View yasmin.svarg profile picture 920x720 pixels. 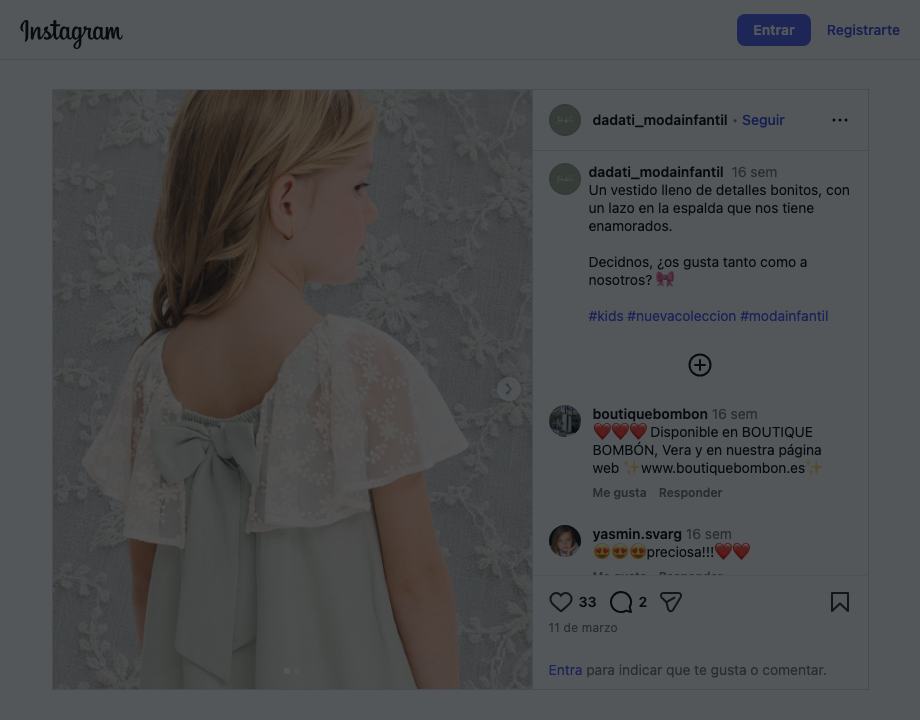click(x=564, y=540)
